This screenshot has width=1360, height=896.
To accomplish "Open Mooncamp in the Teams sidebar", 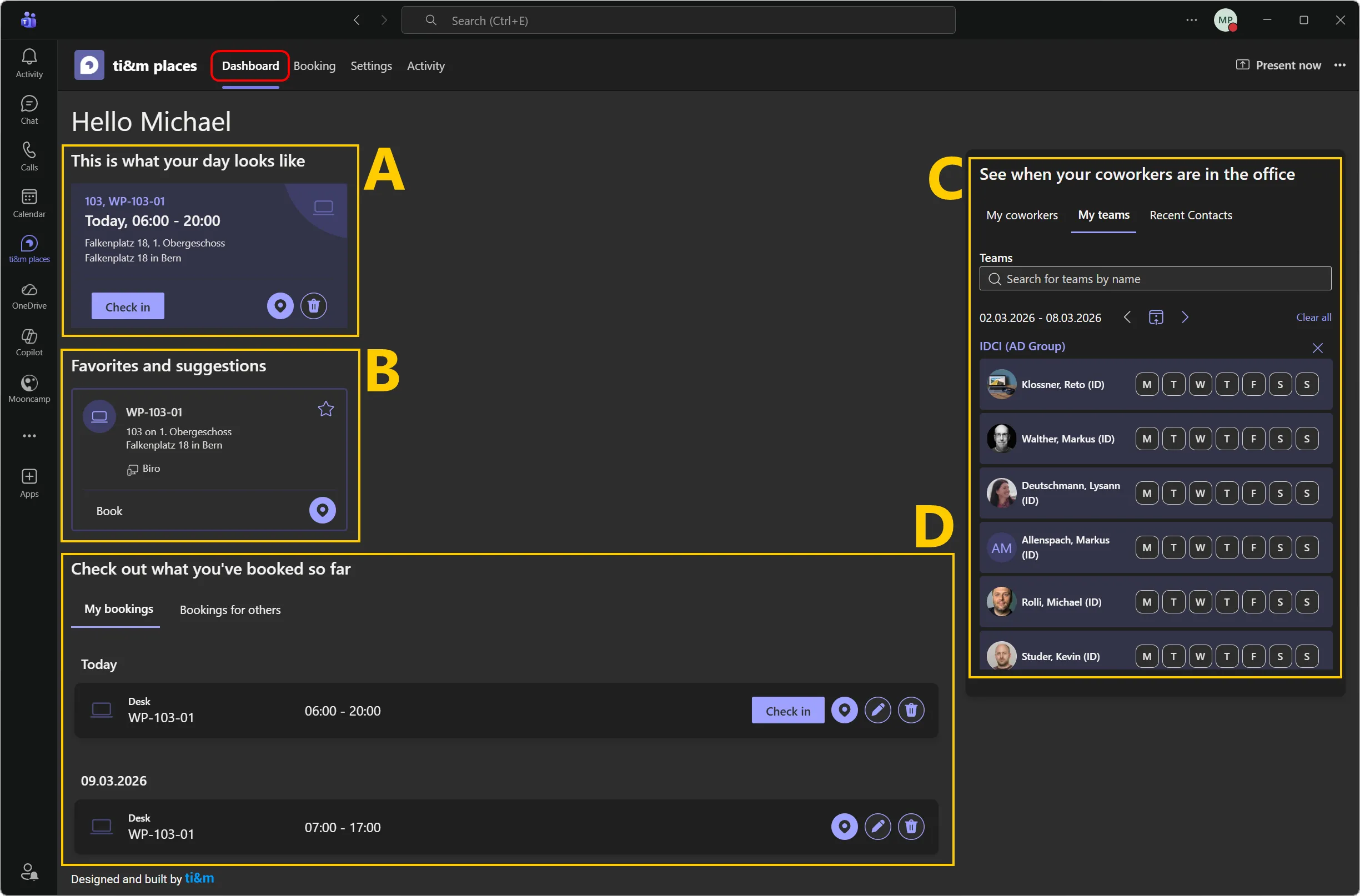I will point(29,389).
